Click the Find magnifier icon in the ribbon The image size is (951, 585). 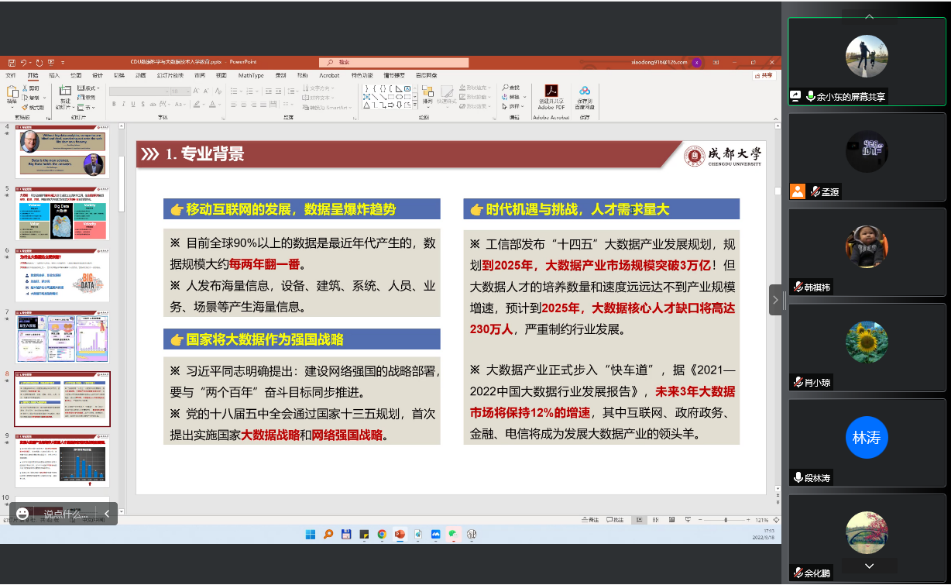point(504,86)
